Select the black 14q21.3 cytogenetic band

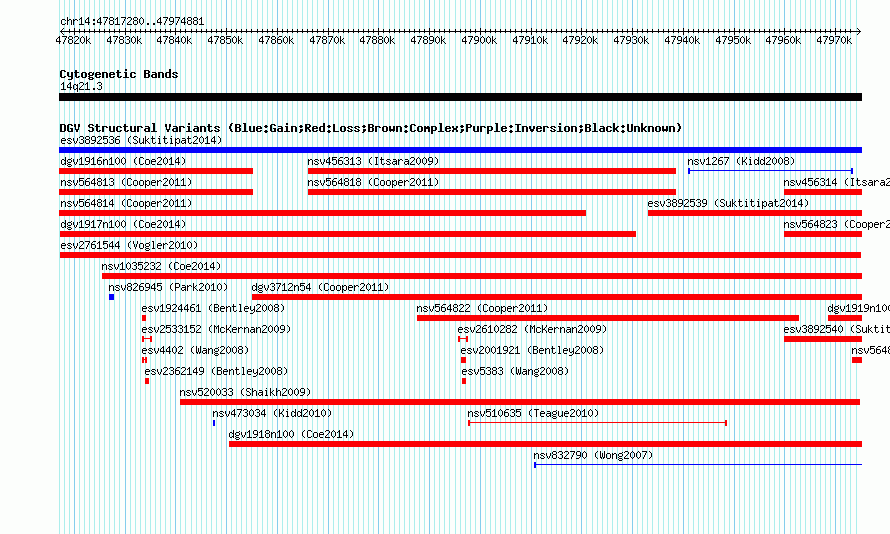460,97
